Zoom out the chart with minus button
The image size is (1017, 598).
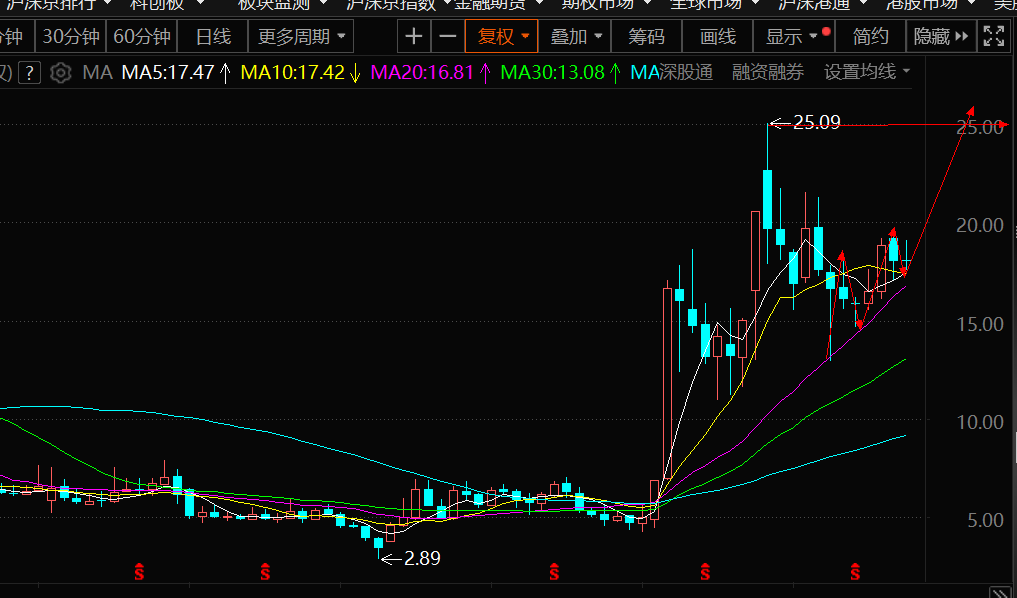(x=448, y=36)
